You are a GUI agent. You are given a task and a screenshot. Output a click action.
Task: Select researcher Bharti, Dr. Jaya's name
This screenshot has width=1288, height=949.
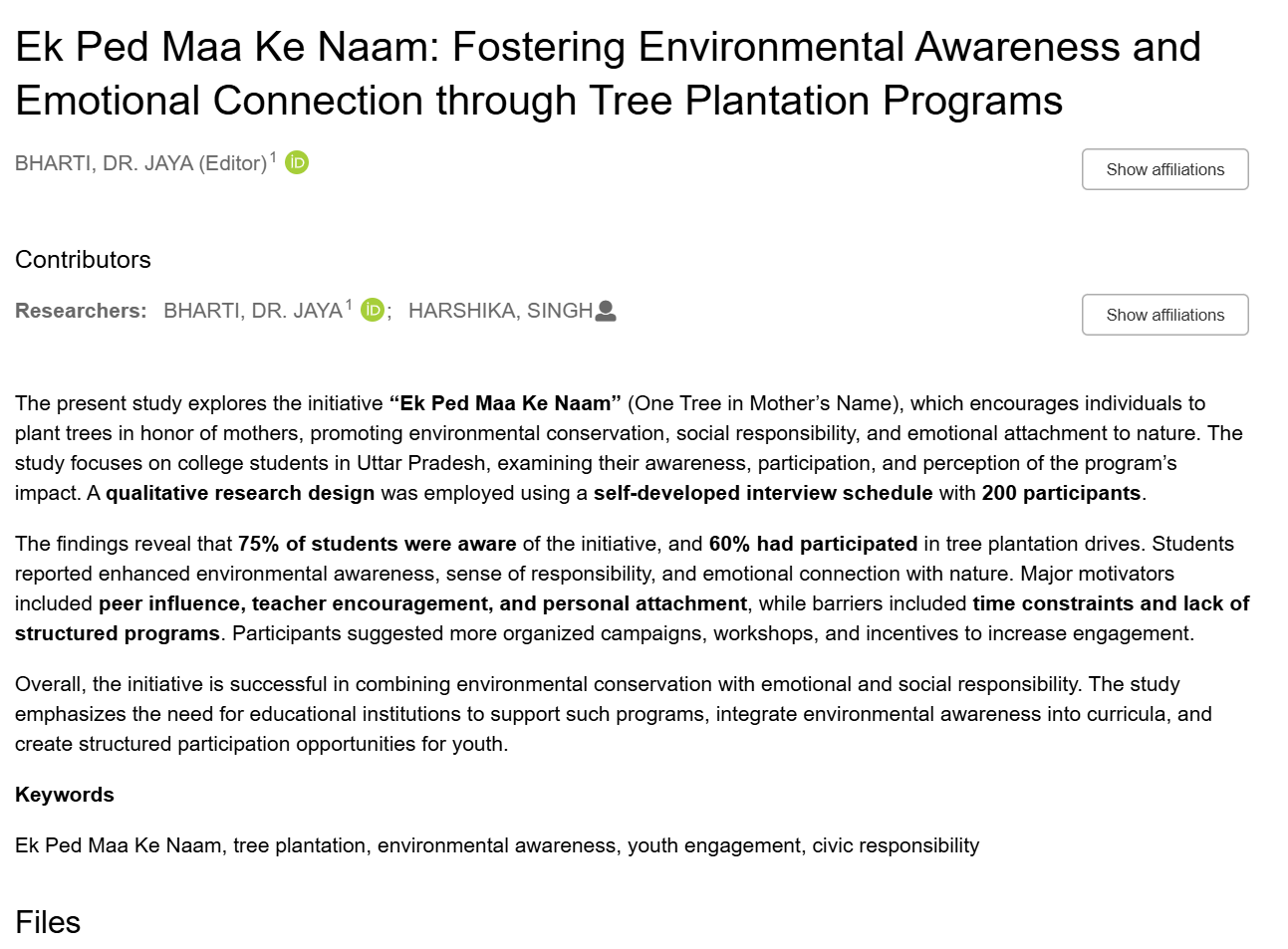pyautogui.click(x=253, y=311)
